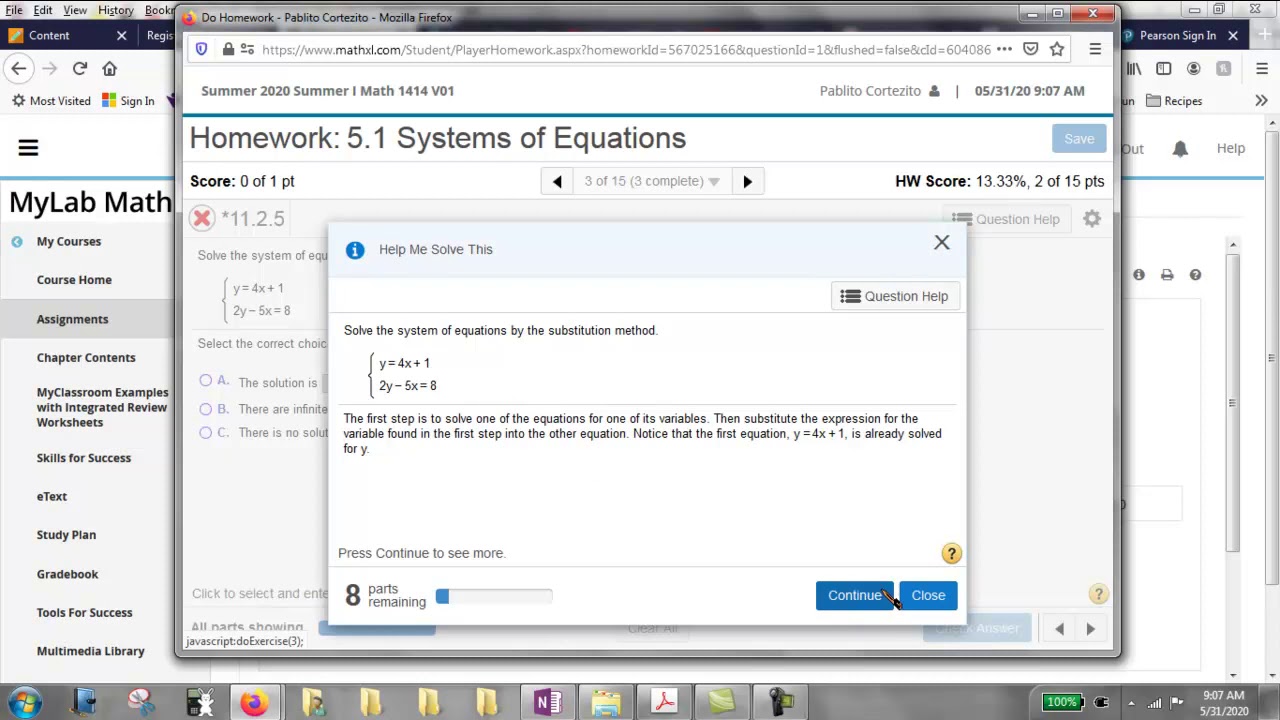The height and width of the screenshot is (720, 1280).
Task: Open Gradebook in sidebar
Action: pyautogui.click(x=67, y=574)
